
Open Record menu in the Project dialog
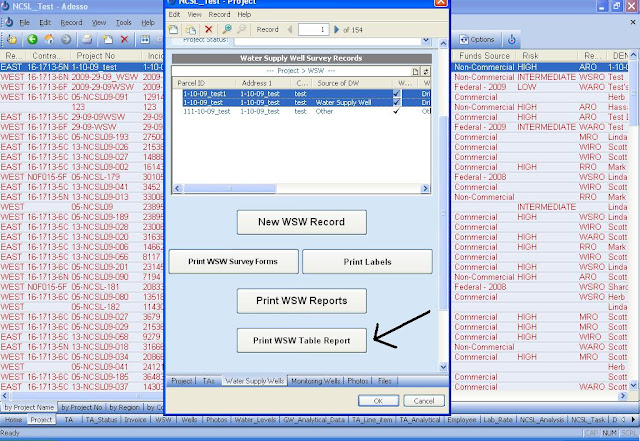(219, 14)
